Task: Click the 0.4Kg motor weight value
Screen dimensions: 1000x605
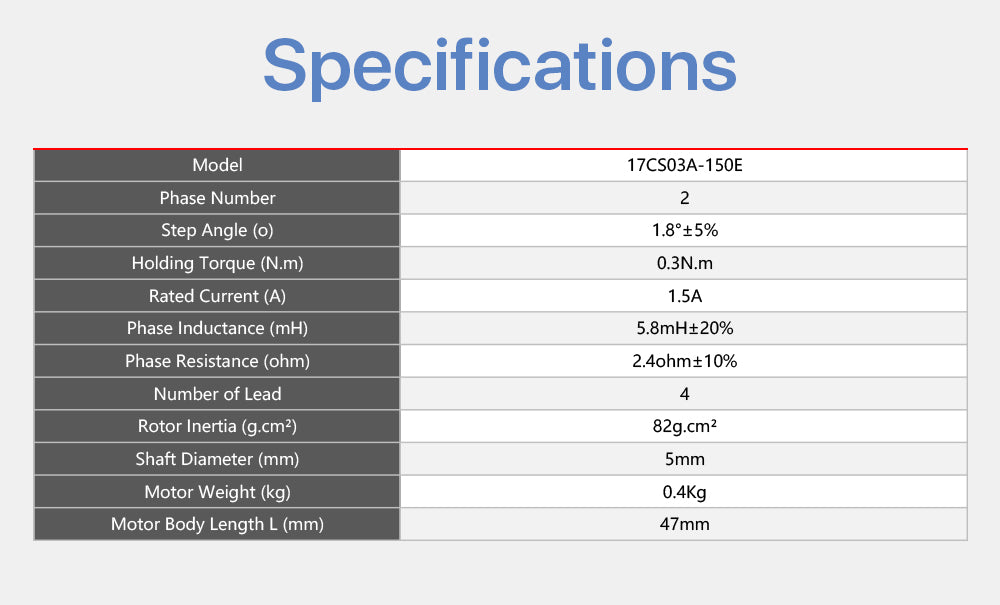Action: pos(684,492)
